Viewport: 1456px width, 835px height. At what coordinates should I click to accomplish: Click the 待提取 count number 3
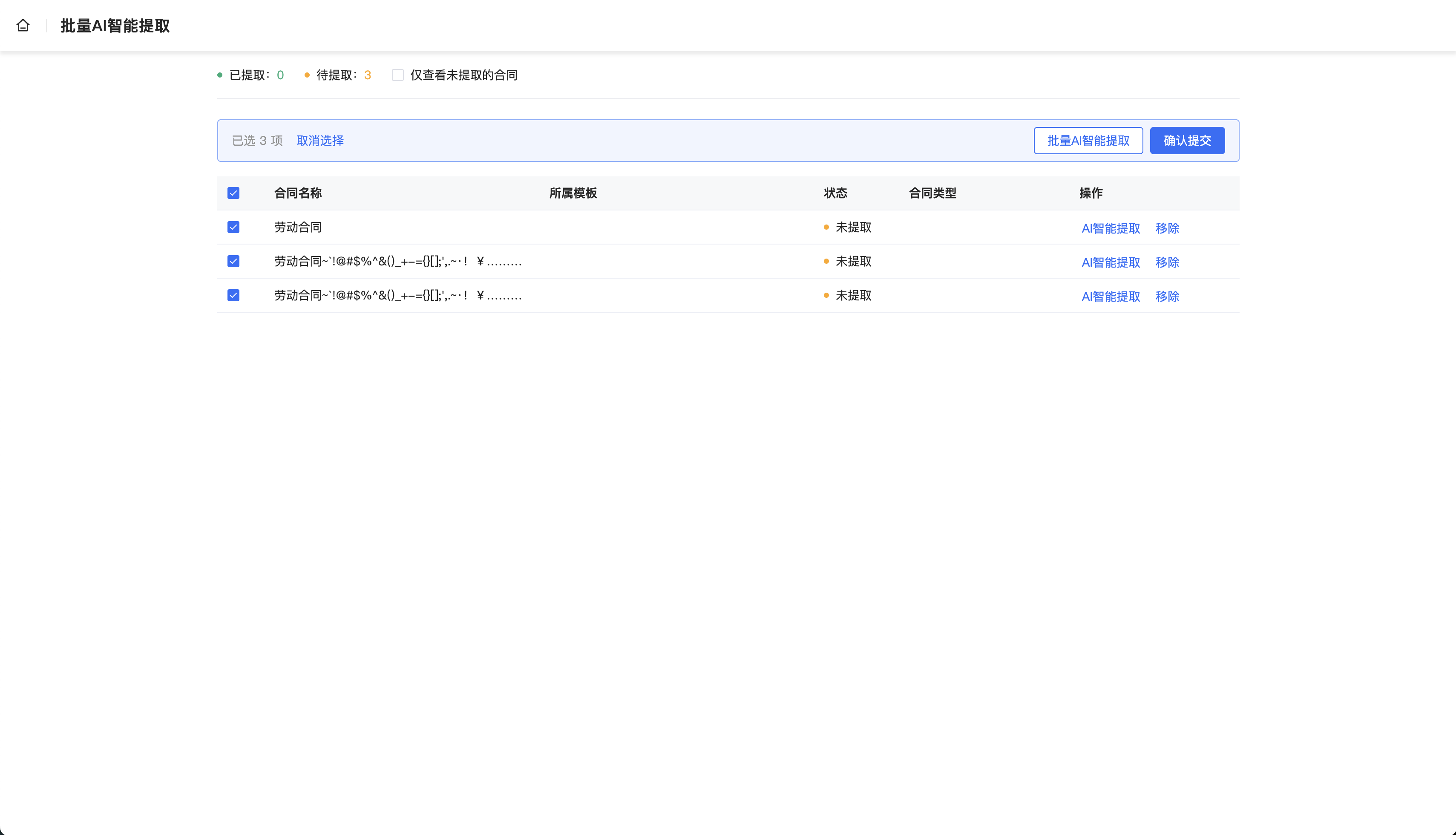click(368, 75)
